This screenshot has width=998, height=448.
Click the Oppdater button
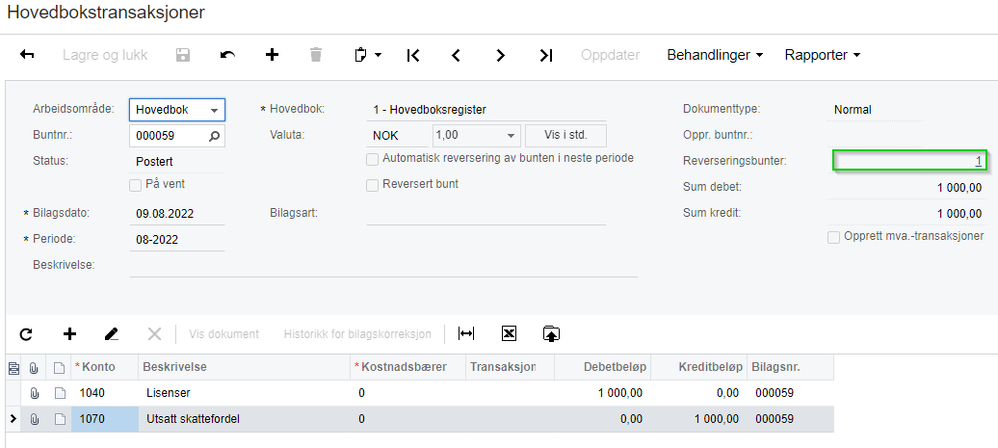point(610,55)
